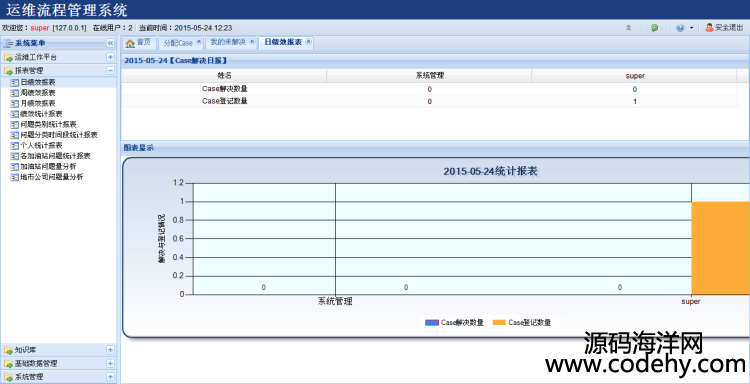The width and height of the screenshot is (750, 384).
Task: Click the orange Case登记数量 legend swatch
Action: click(x=499, y=323)
